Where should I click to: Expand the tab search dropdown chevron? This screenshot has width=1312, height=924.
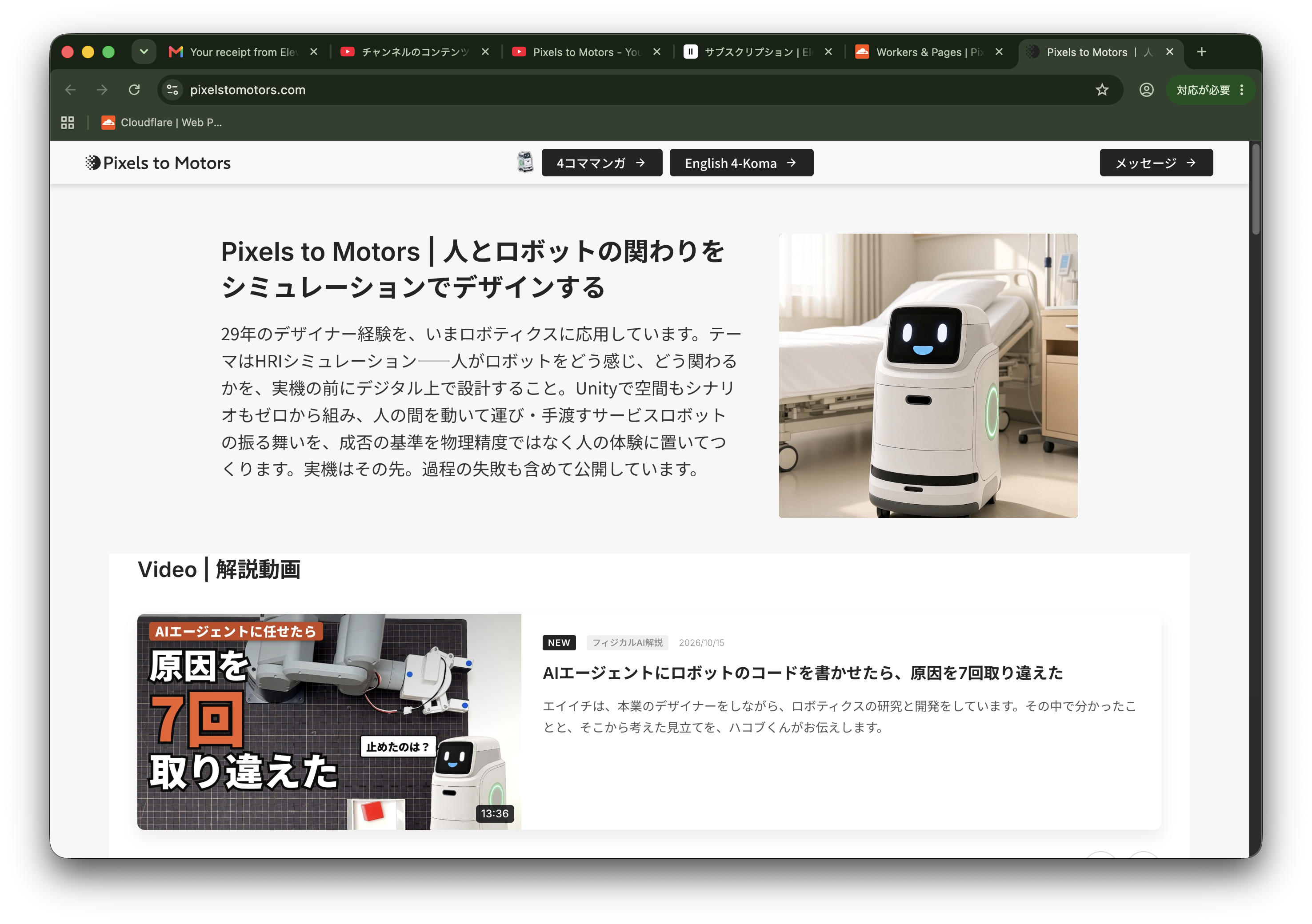coord(144,52)
